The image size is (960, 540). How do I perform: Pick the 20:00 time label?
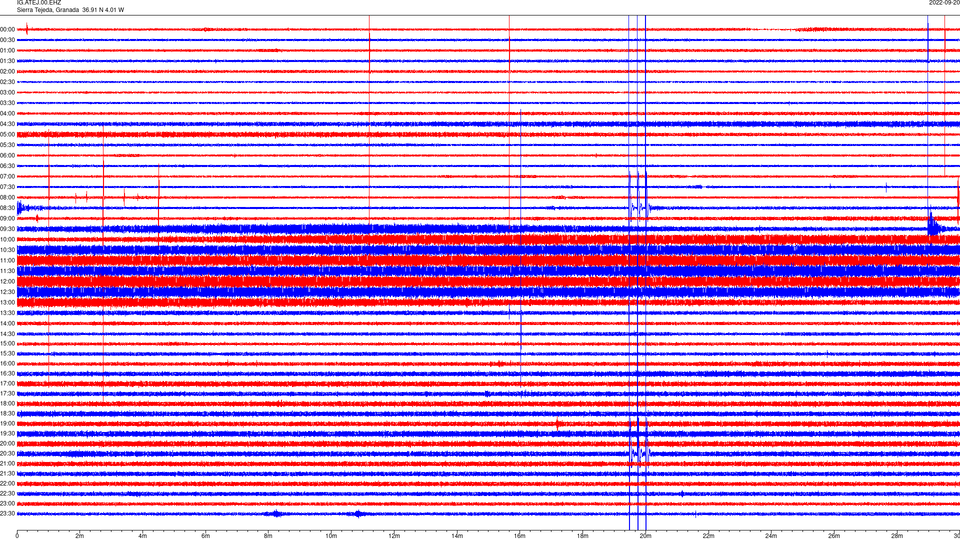[7, 443]
